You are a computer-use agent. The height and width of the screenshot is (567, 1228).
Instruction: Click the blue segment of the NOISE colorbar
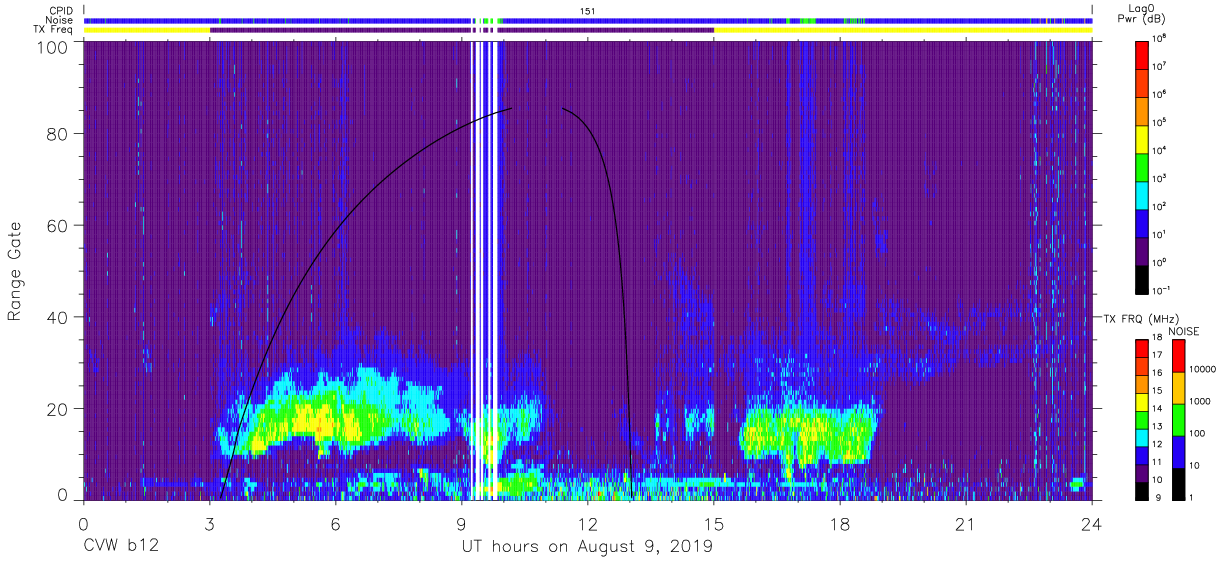pos(1178,451)
